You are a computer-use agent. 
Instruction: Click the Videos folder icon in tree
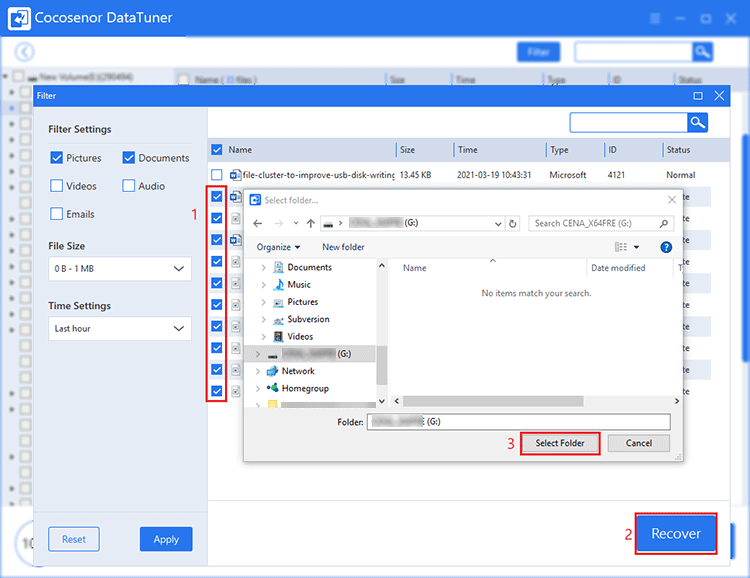[x=278, y=337]
